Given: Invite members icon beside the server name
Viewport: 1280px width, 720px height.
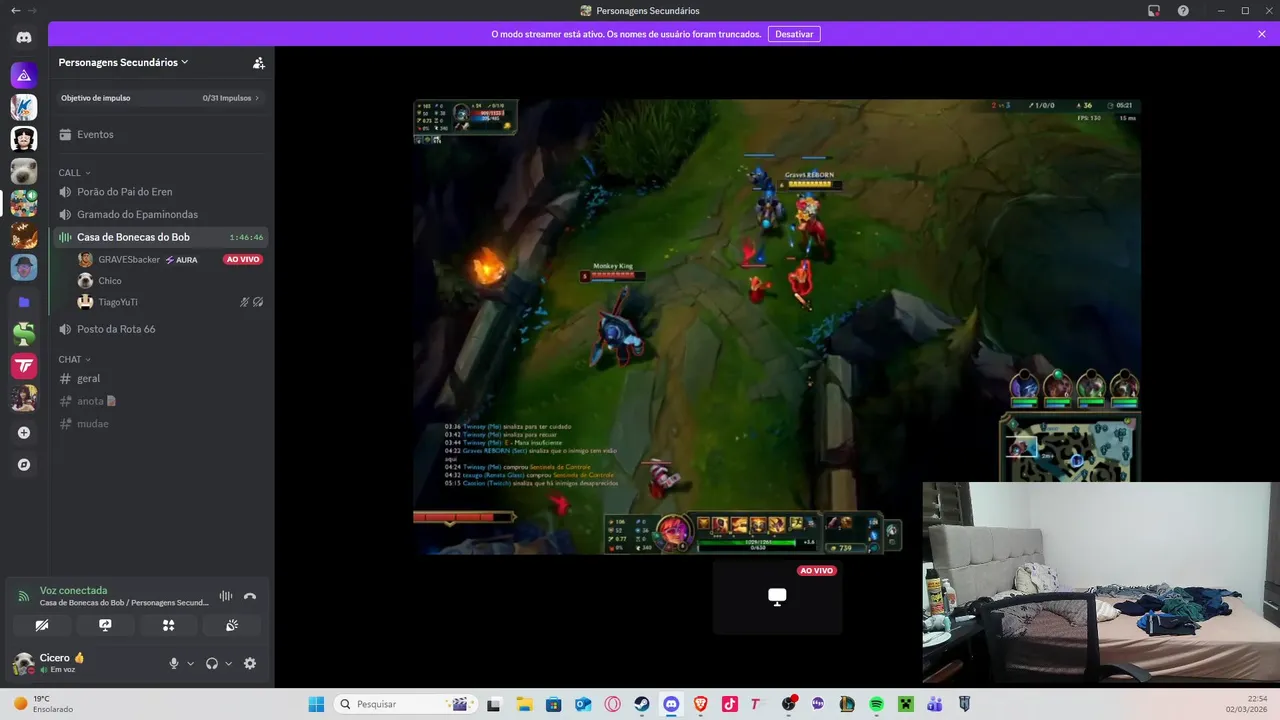Looking at the screenshot, I should pos(258,62).
